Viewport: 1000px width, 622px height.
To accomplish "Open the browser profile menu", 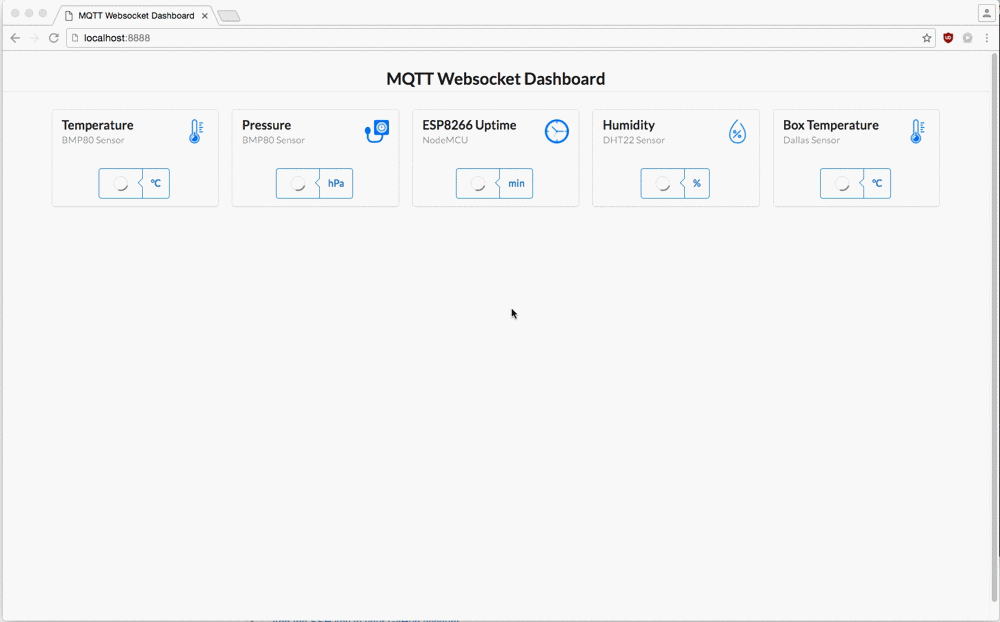I will click(985, 12).
